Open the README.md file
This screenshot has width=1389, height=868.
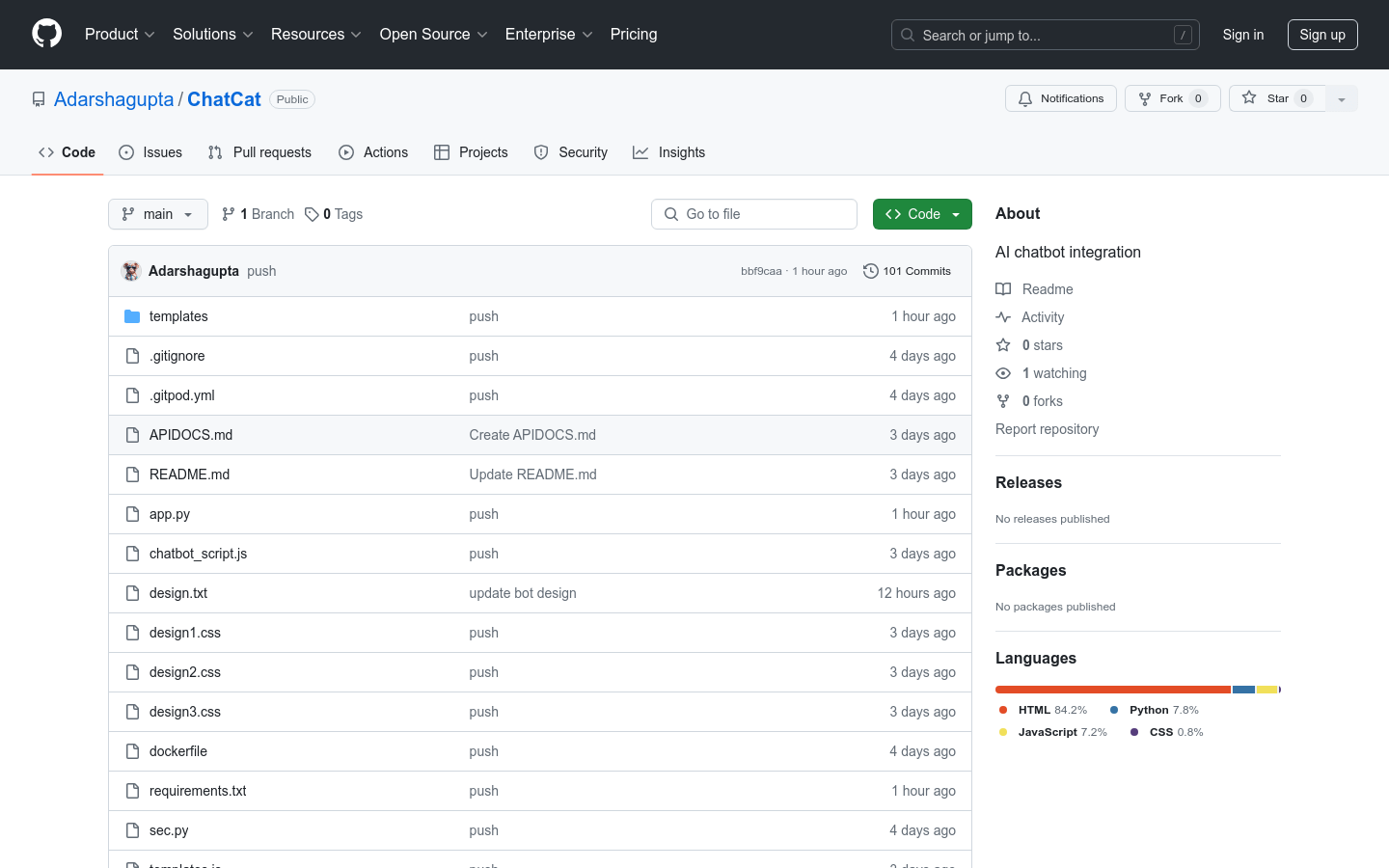[190, 475]
